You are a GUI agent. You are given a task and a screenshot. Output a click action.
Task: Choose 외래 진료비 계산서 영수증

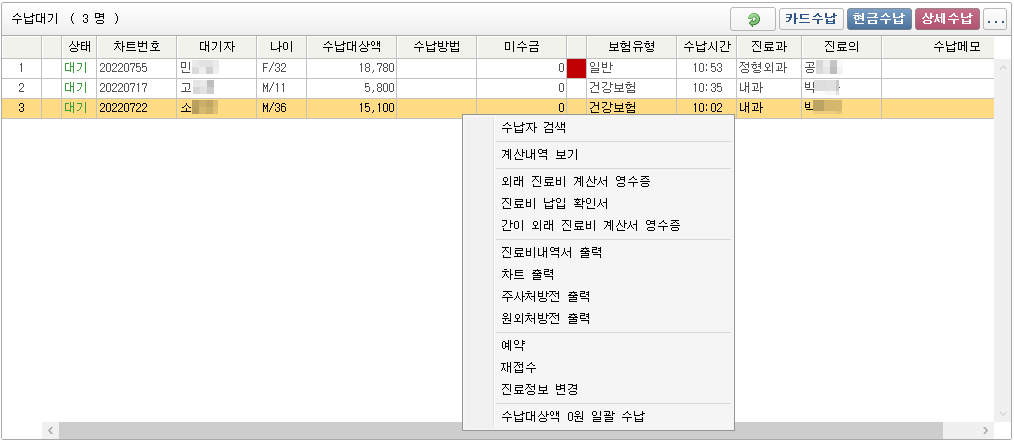click(576, 182)
